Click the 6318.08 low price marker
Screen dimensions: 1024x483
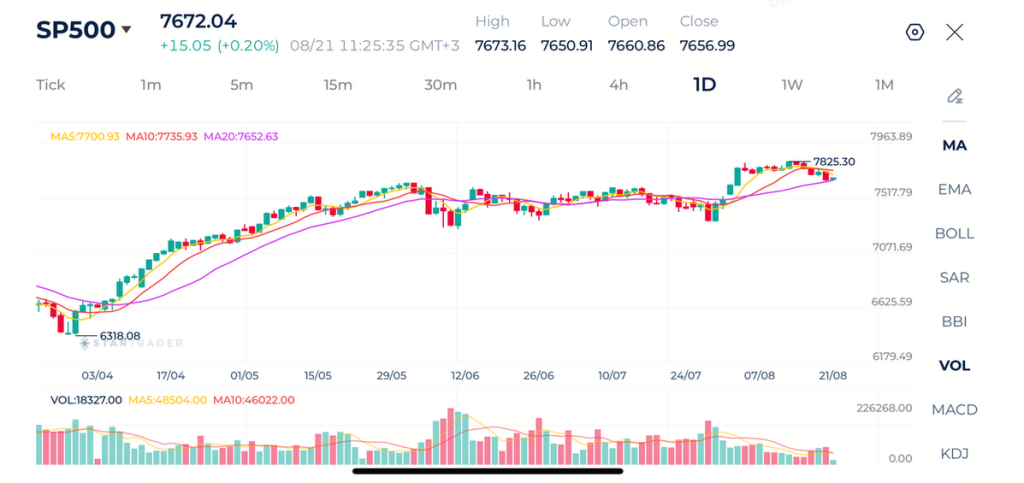[x=120, y=335]
